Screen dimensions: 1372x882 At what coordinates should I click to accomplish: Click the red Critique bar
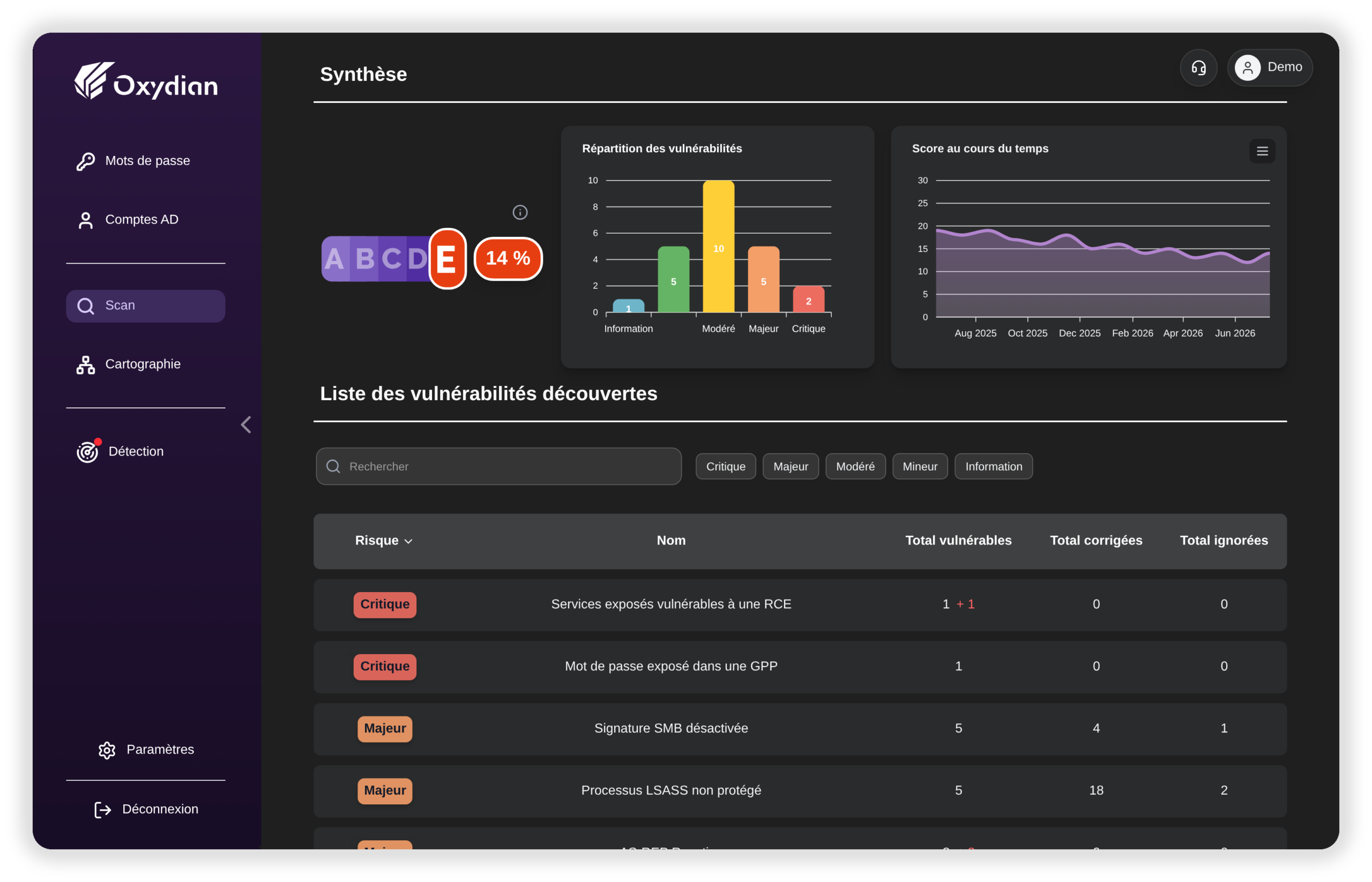click(808, 299)
